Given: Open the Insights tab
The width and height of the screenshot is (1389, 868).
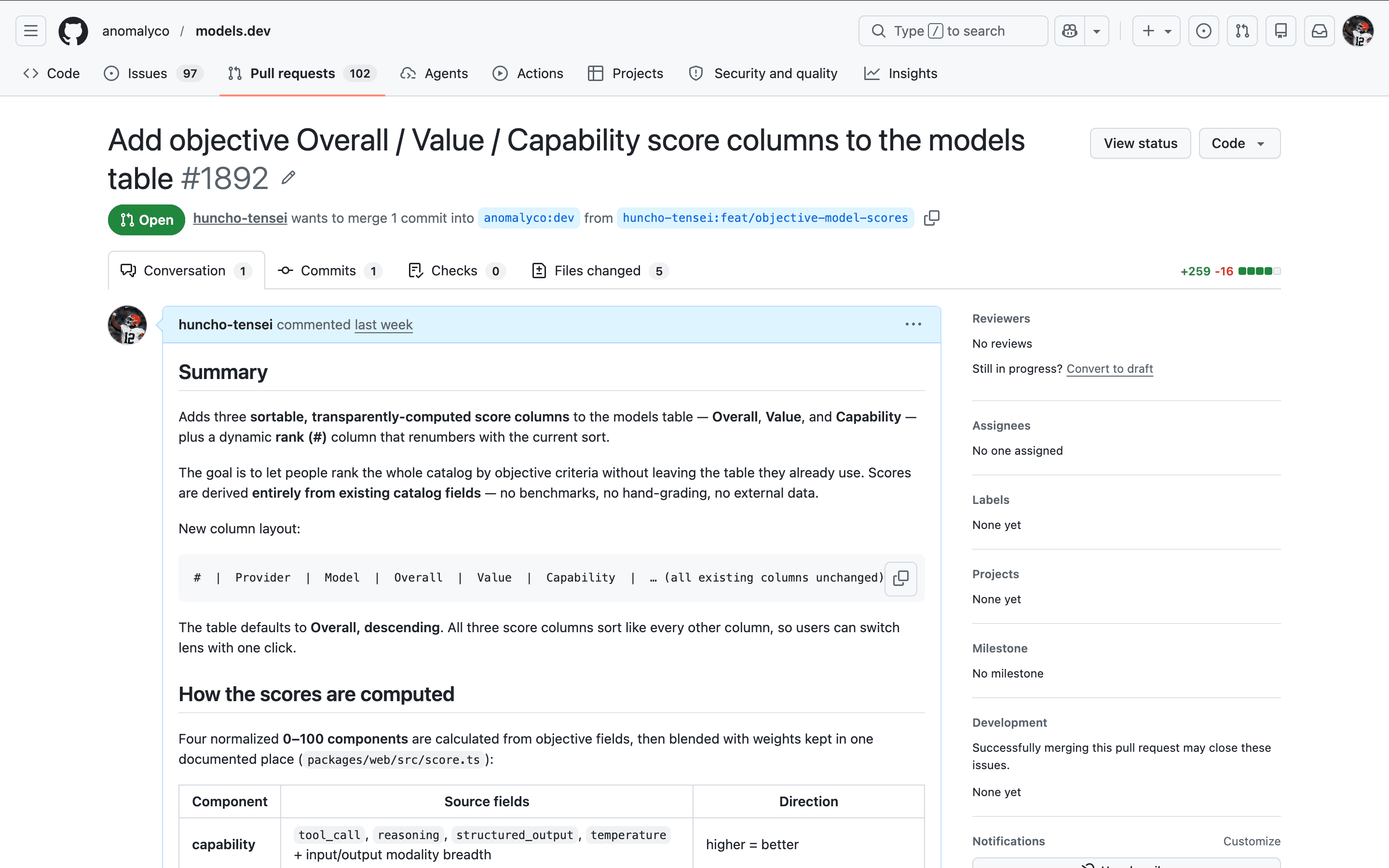Looking at the screenshot, I should [x=900, y=73].
